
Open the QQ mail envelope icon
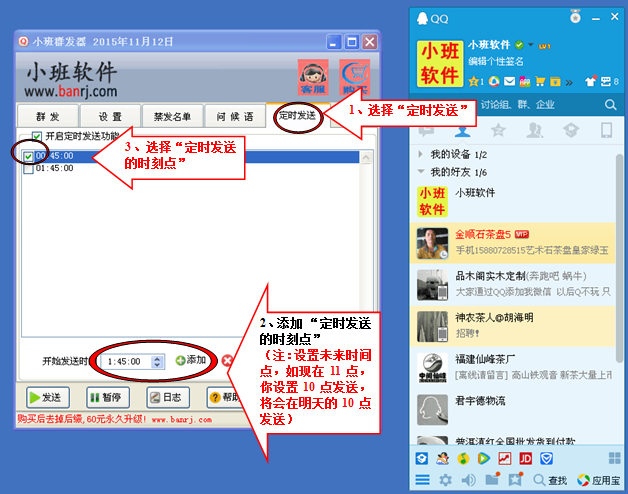click(509, 82)
